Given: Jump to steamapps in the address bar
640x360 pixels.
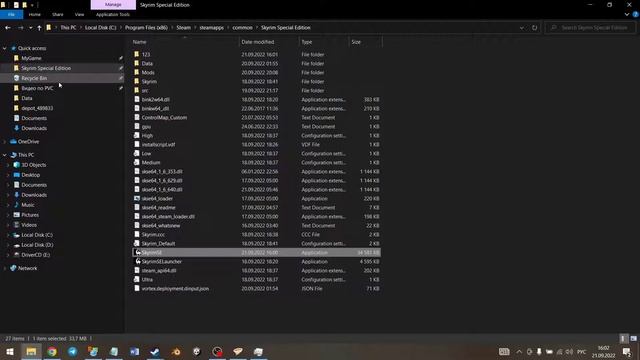Looking at the screenshot, I should (x=211, y=28).
